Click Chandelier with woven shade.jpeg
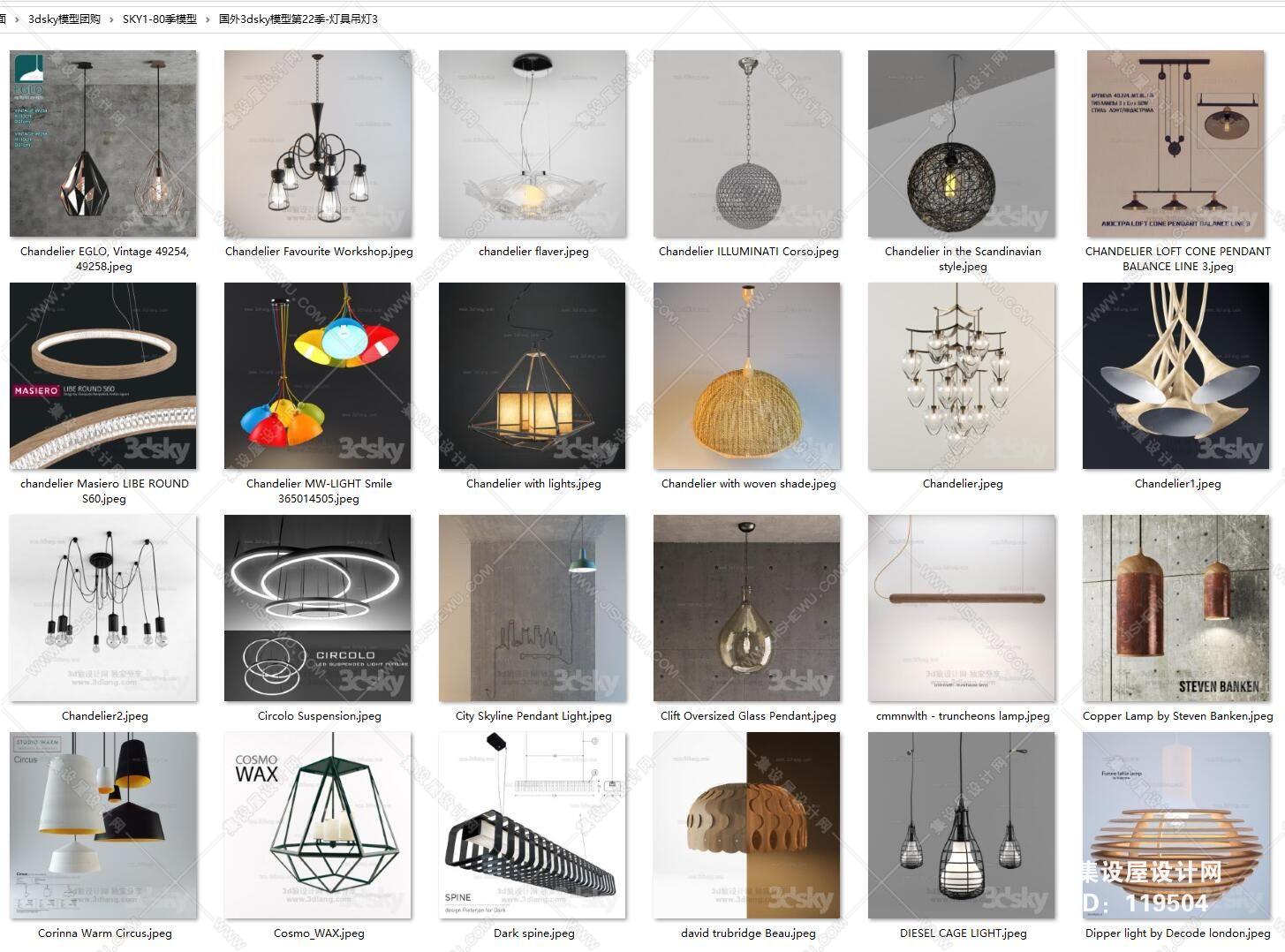This screenshot has width=1285, height=952. (747, 376)
